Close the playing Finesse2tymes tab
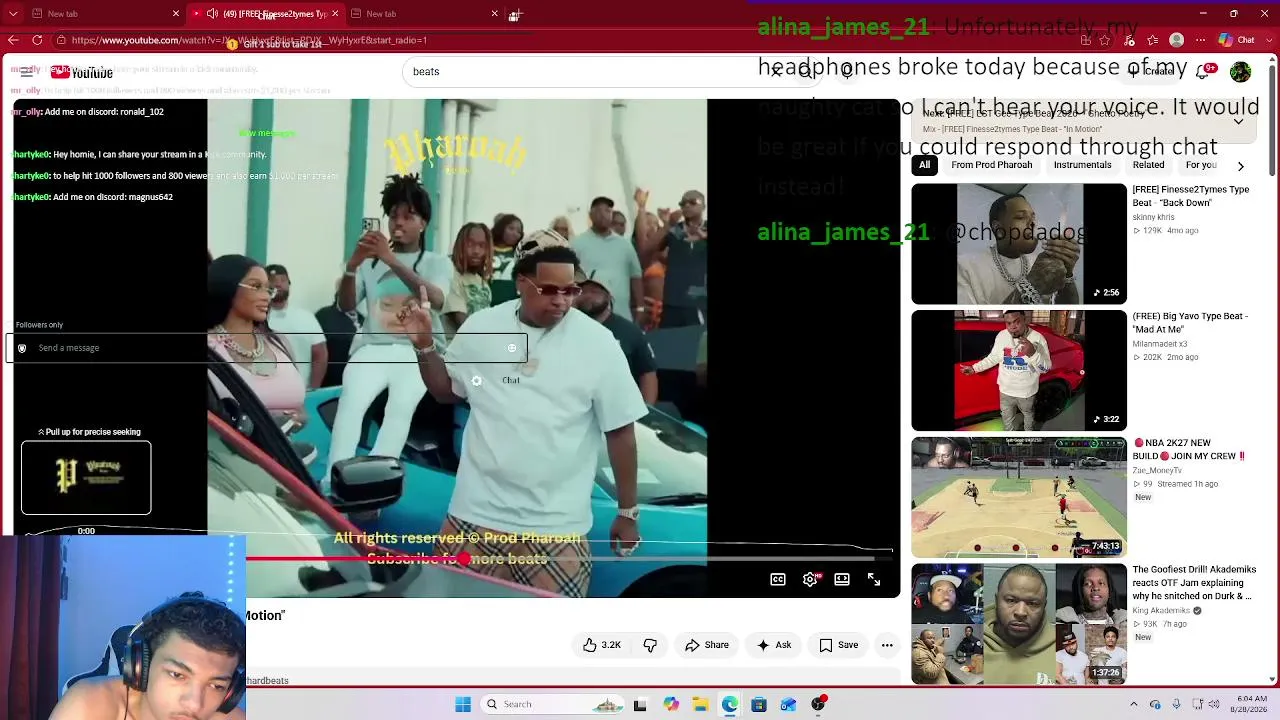This screenshot has width=1280, height=720. tap(335, 14)
